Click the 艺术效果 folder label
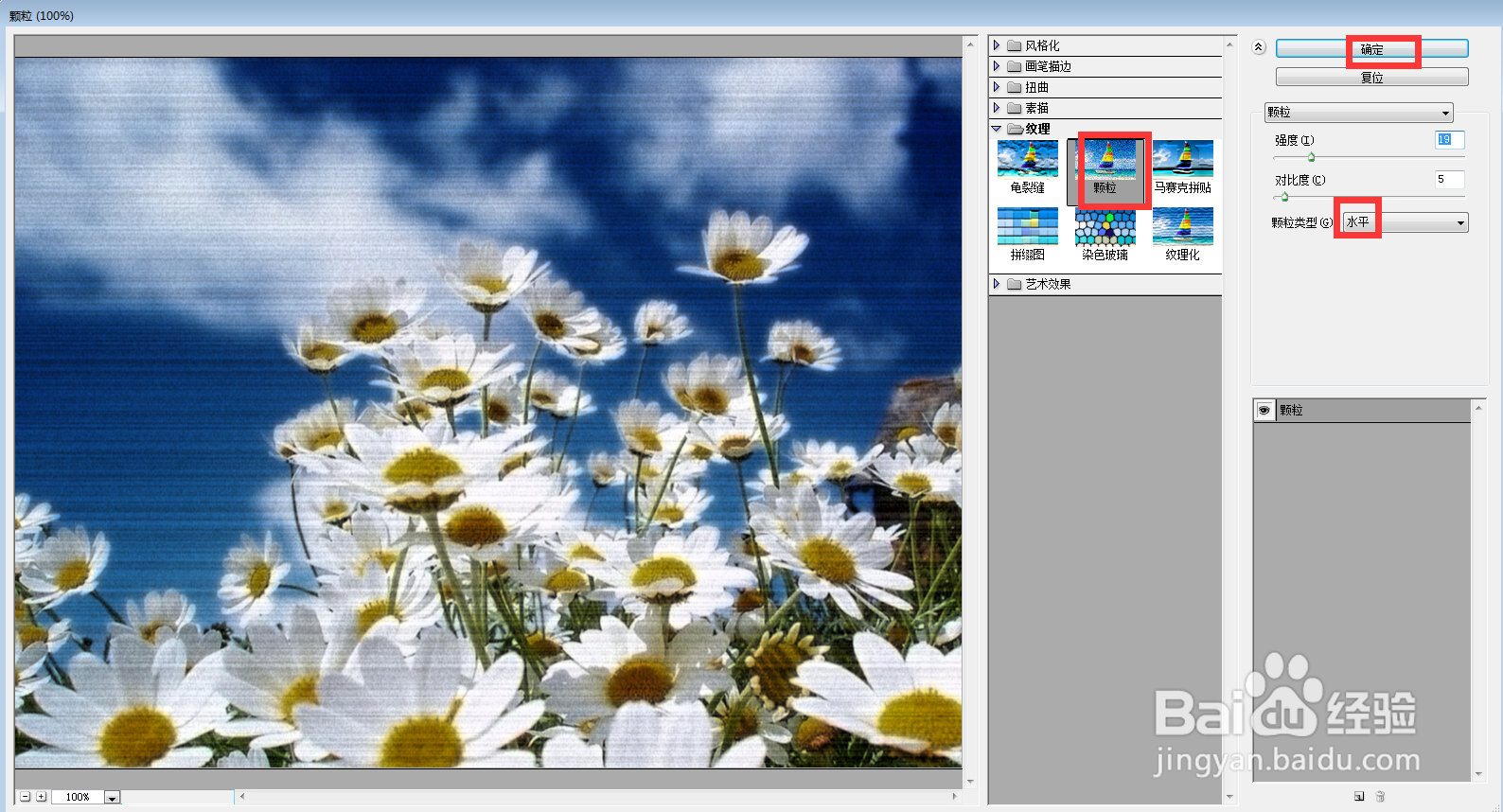This screenshot has width=1503, height=812. click(1048, 284)
